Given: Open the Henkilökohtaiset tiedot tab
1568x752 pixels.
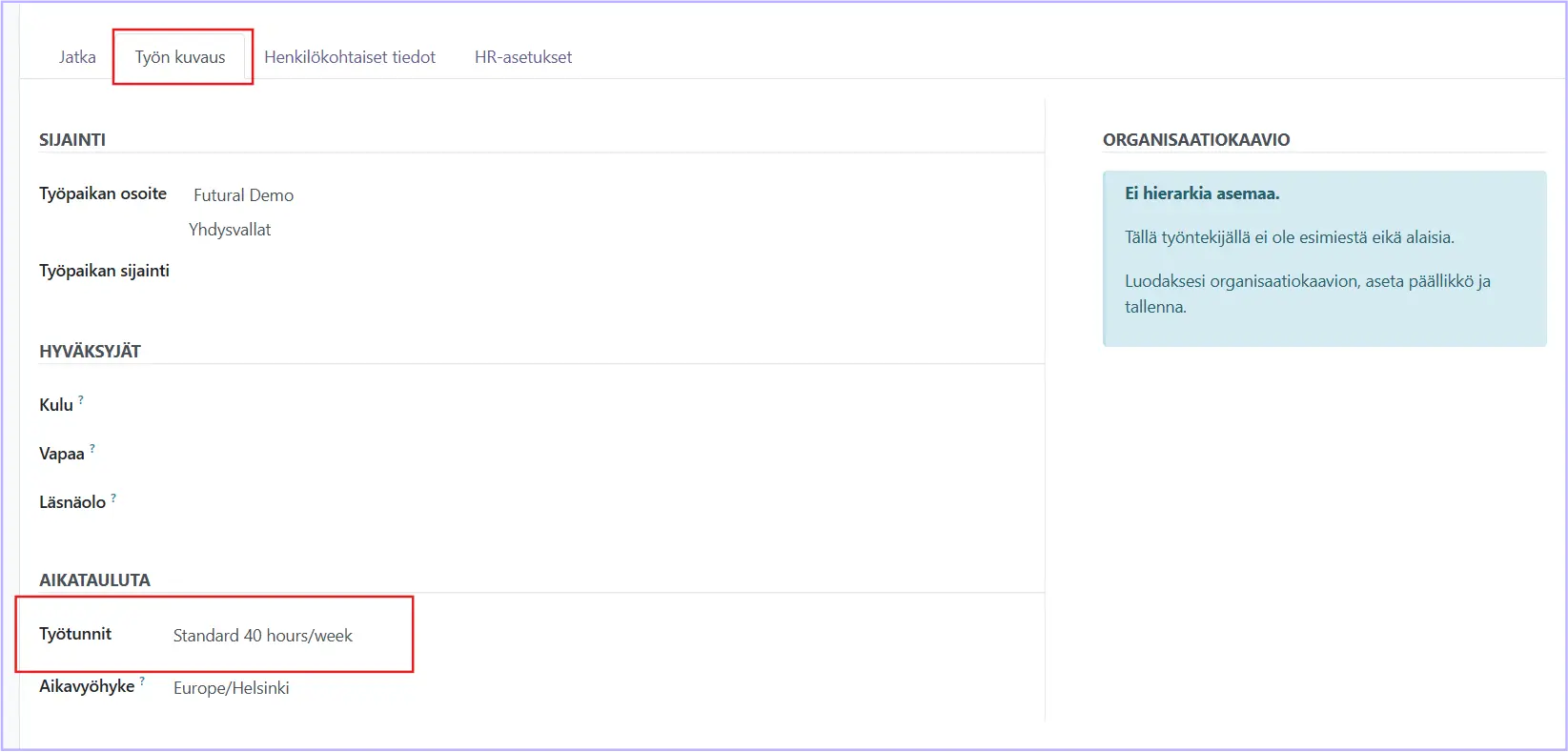Looking at the screenshot, I should pos(349,57).
